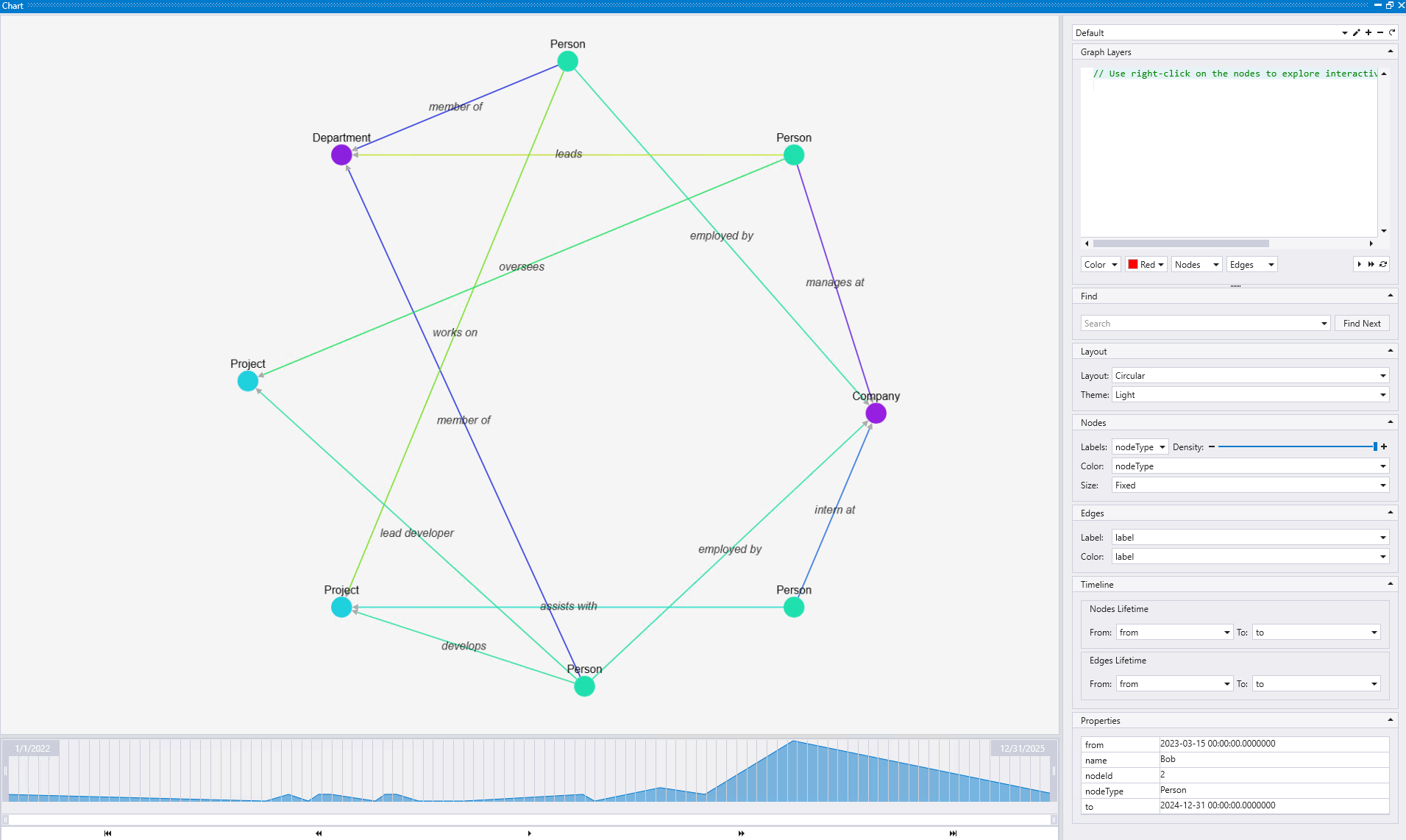Reload the Default configuration via the refresh icon
This screenshot has width=1406, height=840.
point(1391,32)
